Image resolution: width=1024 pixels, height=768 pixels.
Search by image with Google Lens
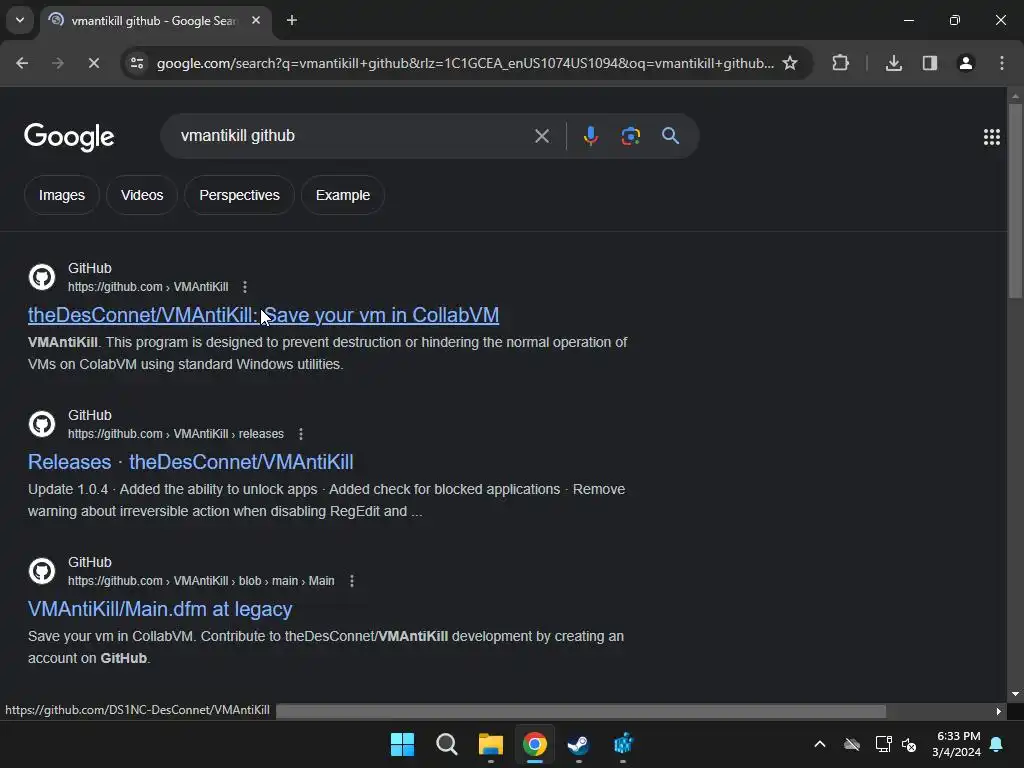point(630,136)
